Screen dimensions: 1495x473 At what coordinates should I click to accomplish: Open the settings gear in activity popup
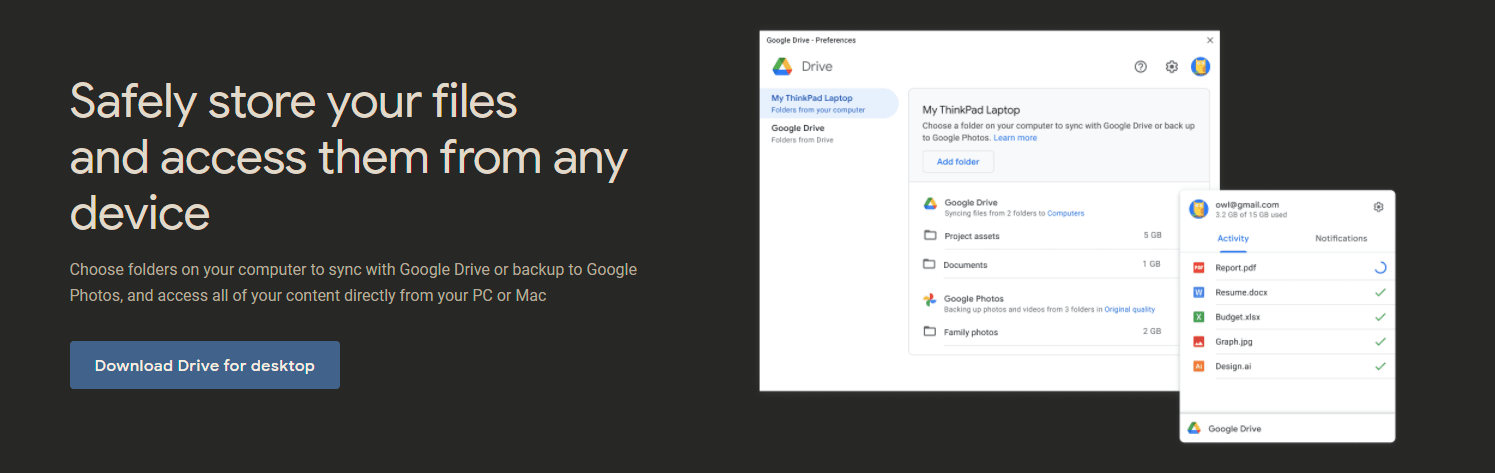pyautogui.click(x=1378, y=207)
